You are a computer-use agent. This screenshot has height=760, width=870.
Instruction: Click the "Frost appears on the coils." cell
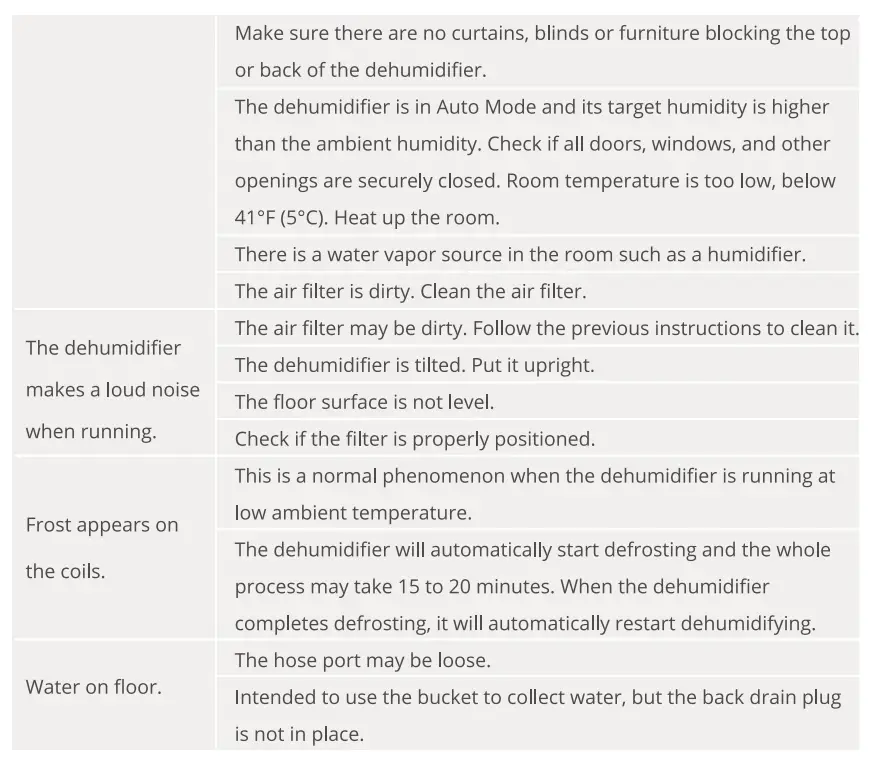tap(102, 548)
